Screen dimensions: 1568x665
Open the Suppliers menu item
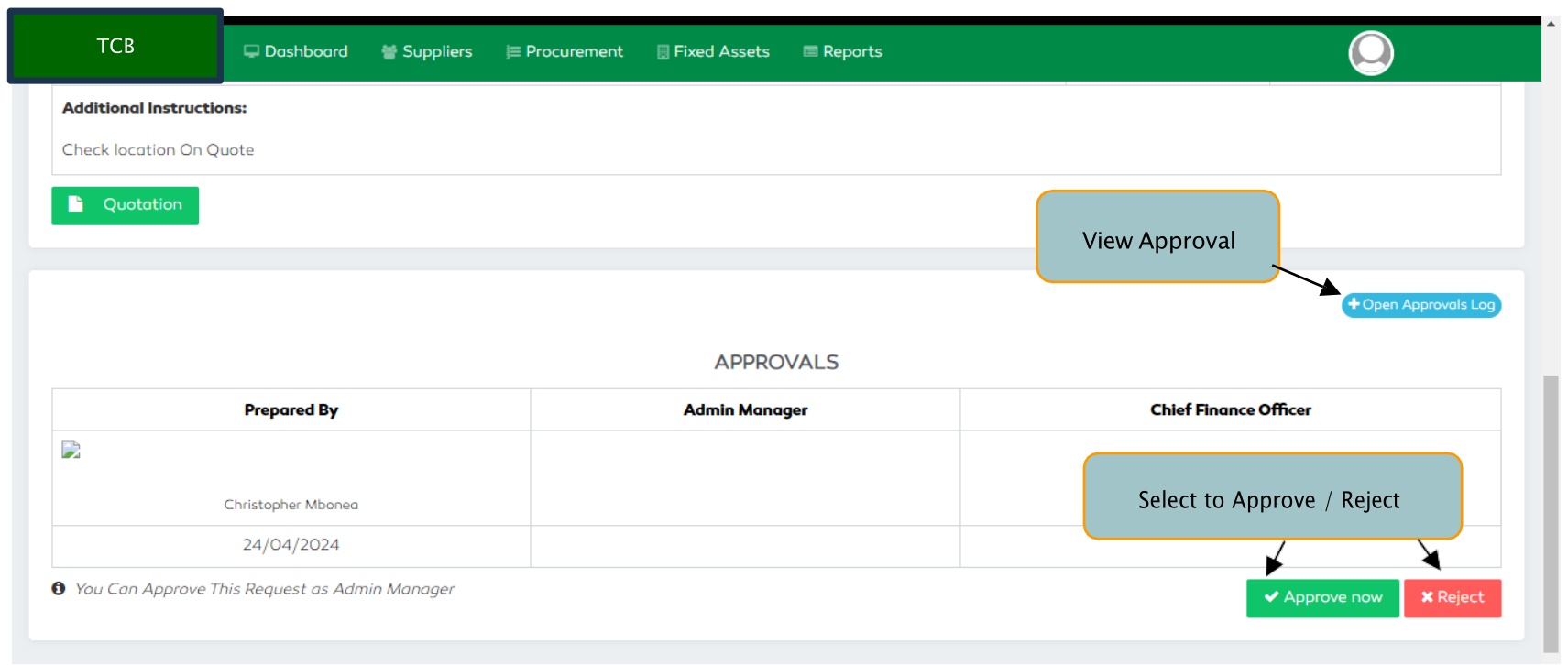[x=427, y=51]
